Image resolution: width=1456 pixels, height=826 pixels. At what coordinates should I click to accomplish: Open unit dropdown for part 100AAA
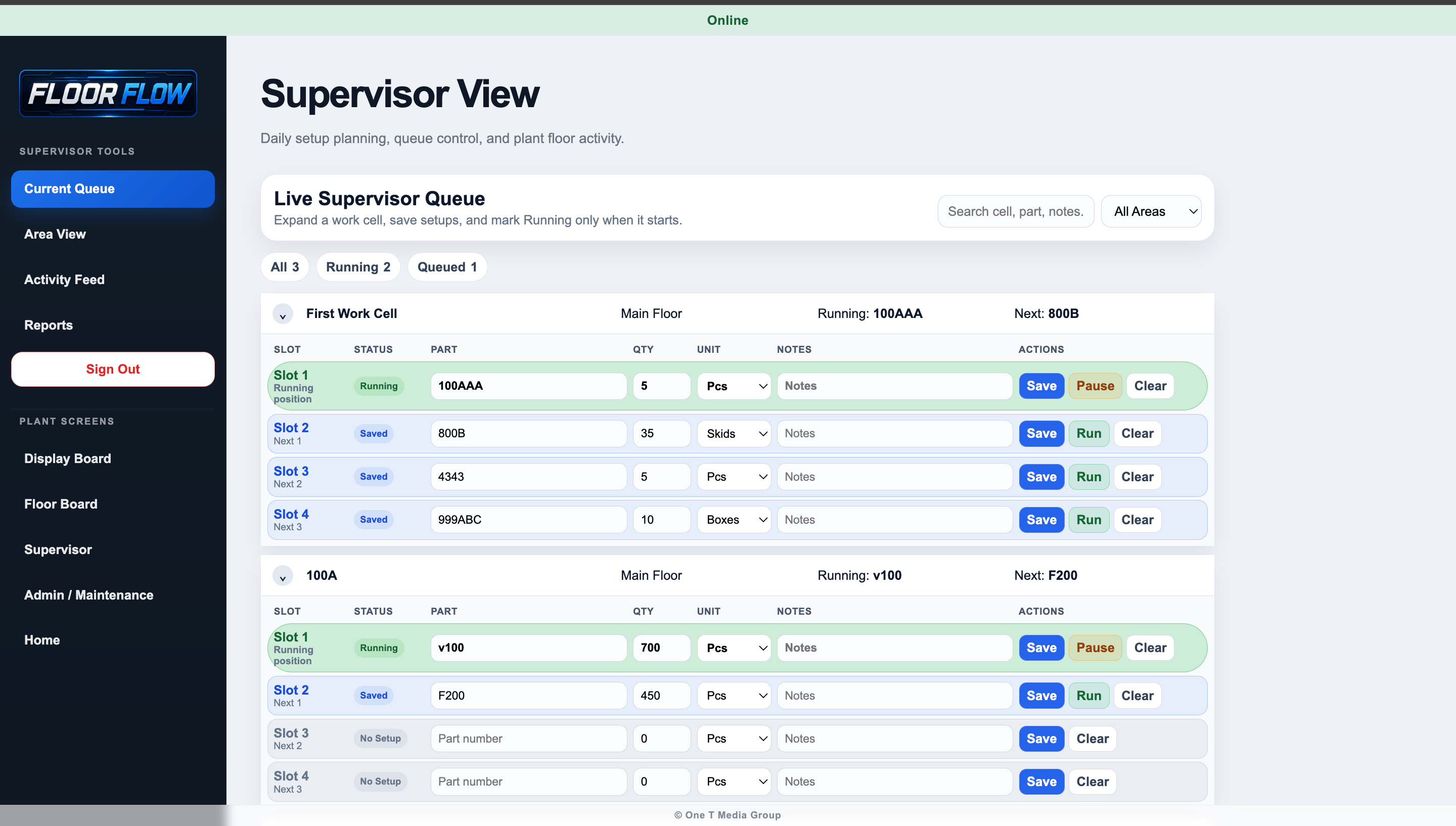point(734,386)
